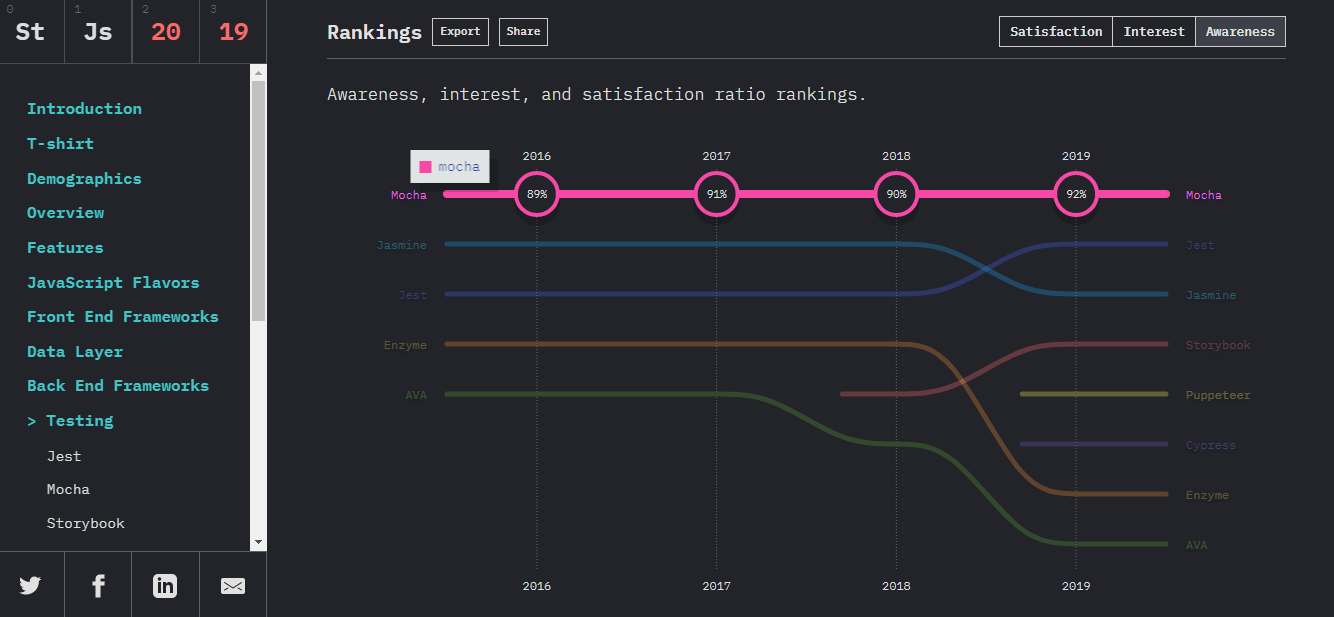
Task: Click the Facebook share icon
Action: (98, 586)
